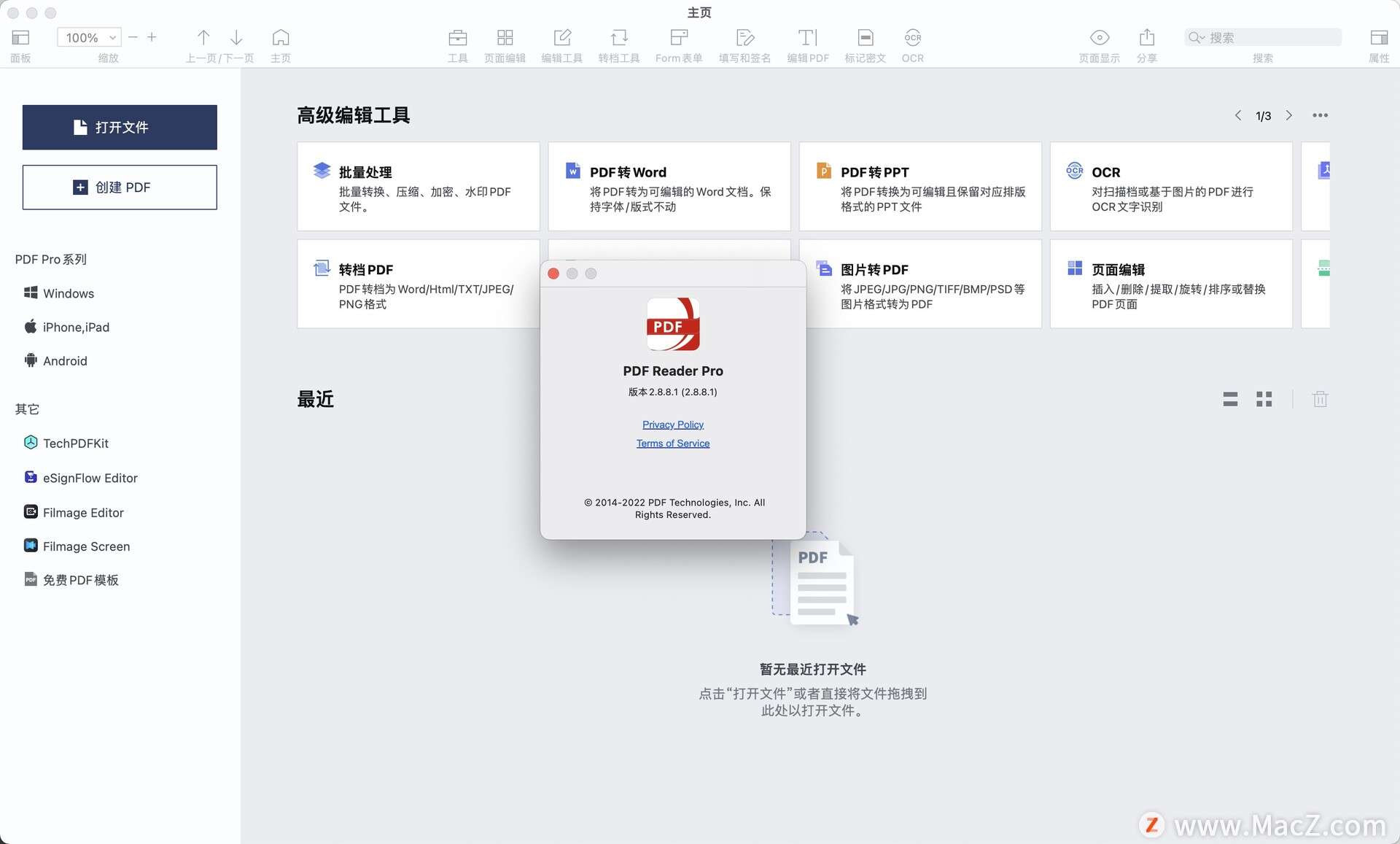Image resolution: width=1400 pixels, height=844 pixels.
Task: Click the 打开文件 button
Action: coord(120,126)
